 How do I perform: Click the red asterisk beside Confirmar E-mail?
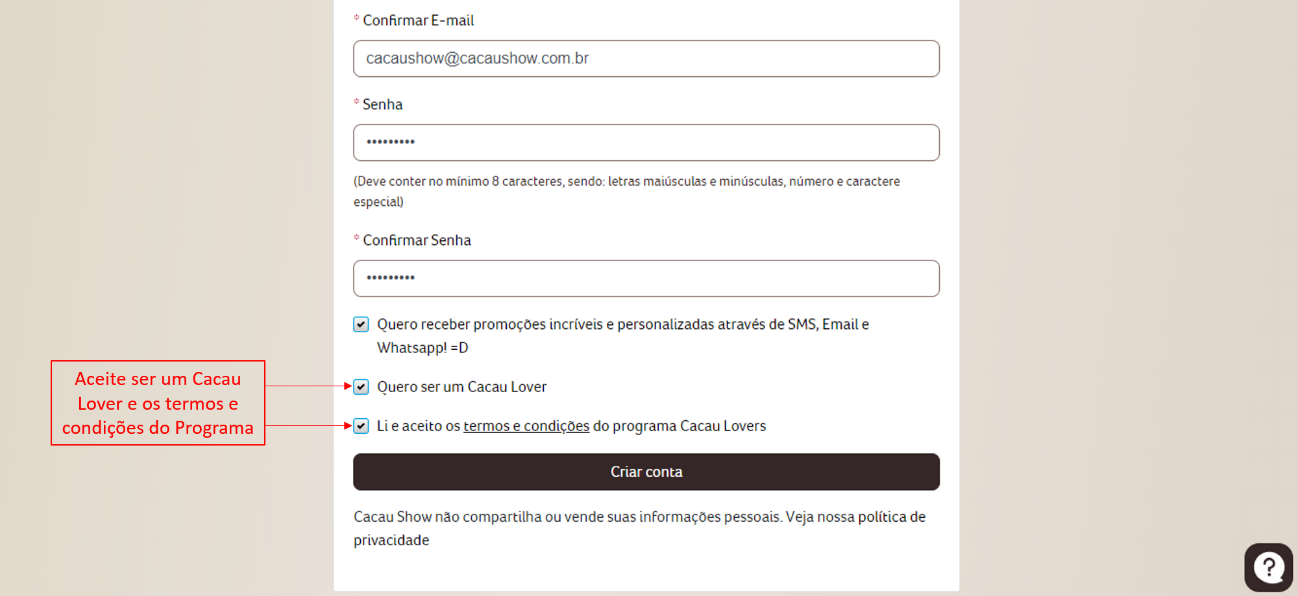coord(356,19)
